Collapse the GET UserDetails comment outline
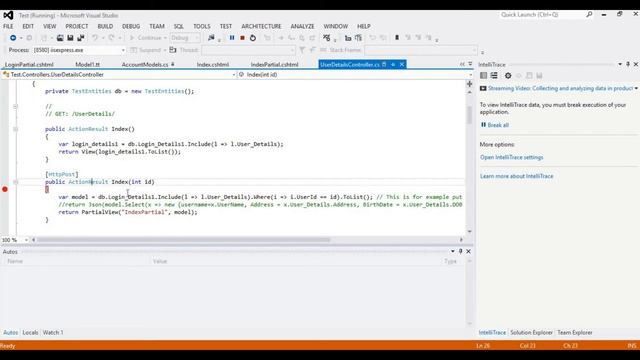The image size is (640, 360). pyautogui.click(x=16, y=107)
